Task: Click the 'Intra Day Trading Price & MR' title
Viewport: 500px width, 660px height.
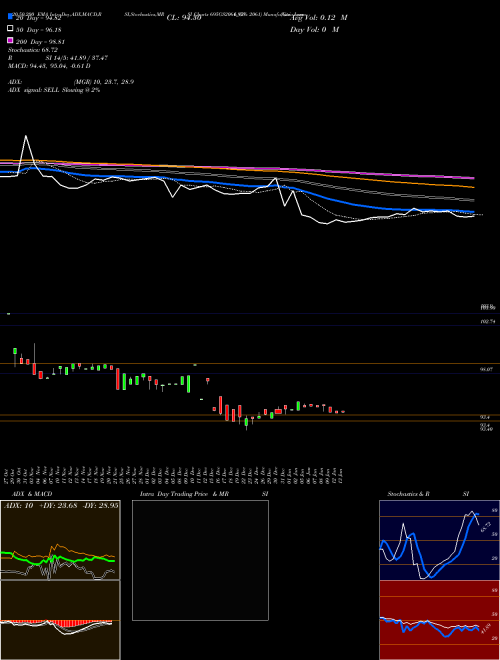Action: pyautogui.click(x=184, y=494)
